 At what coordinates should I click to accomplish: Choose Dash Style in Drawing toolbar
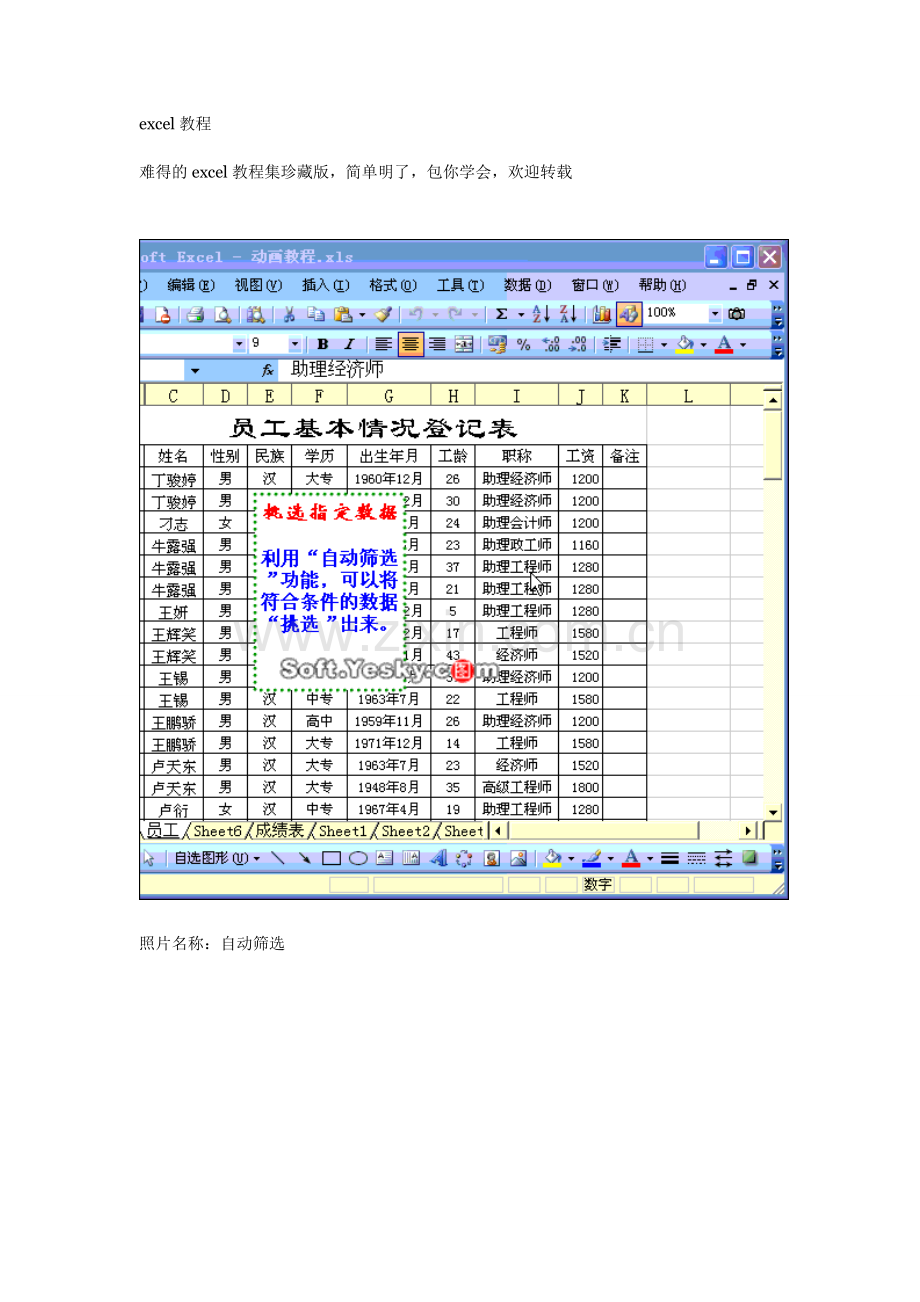tap(697, 857)
